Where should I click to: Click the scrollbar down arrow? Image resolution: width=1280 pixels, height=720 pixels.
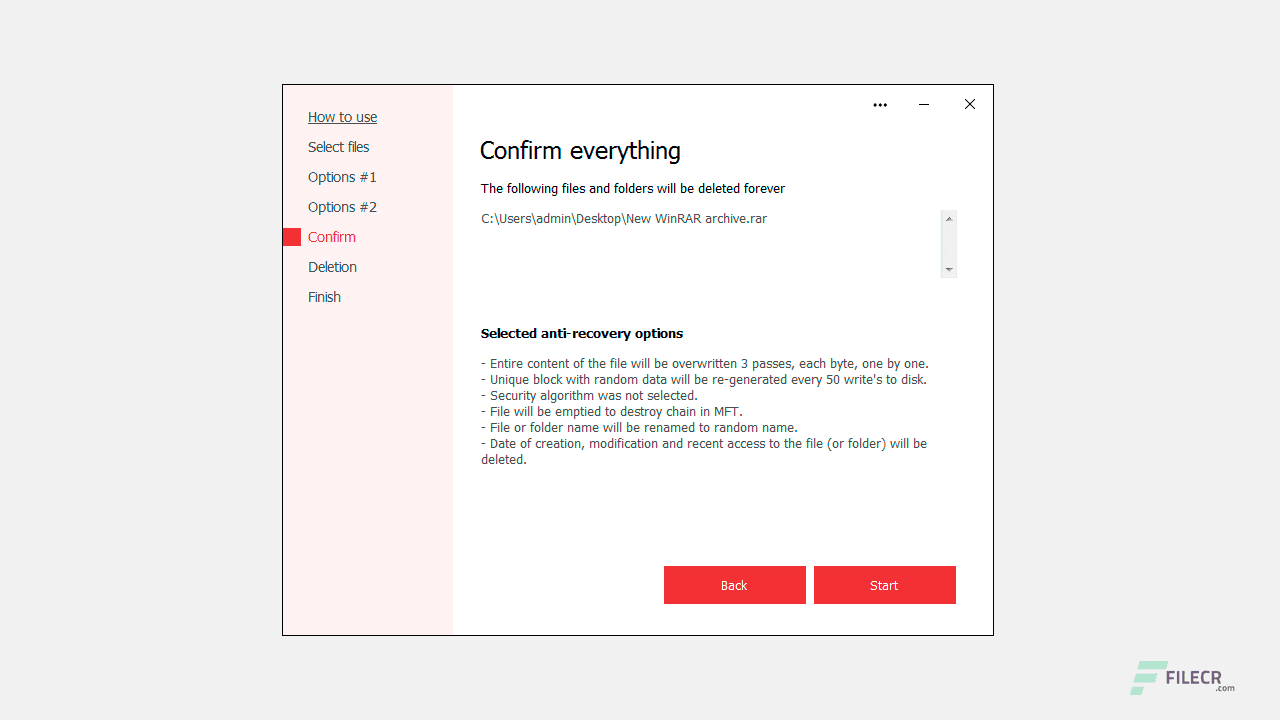(x=948, y=270)
